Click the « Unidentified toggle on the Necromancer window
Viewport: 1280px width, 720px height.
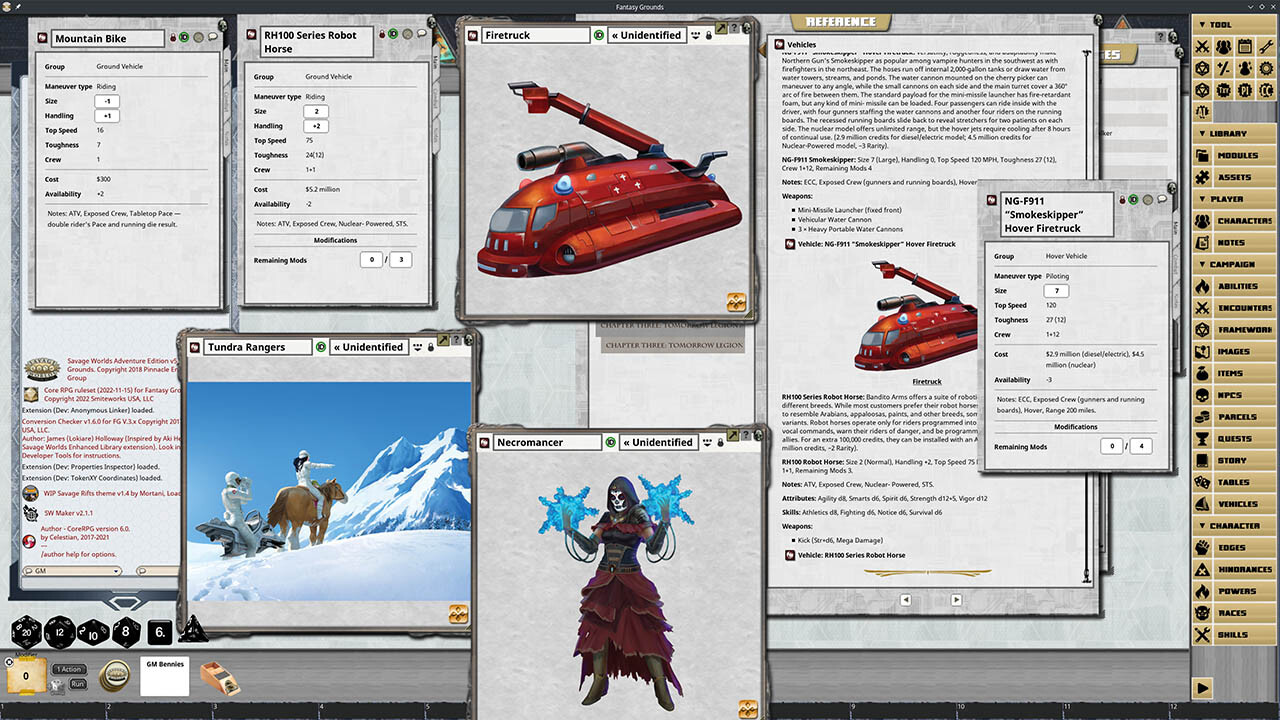point(658,442)
